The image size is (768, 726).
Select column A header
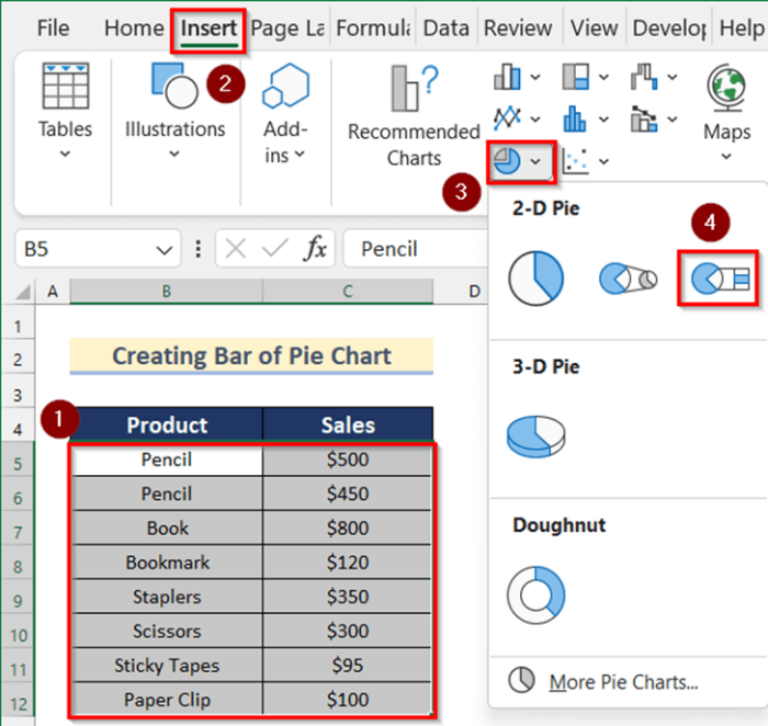pyautogui.click(x=52, y=291)
